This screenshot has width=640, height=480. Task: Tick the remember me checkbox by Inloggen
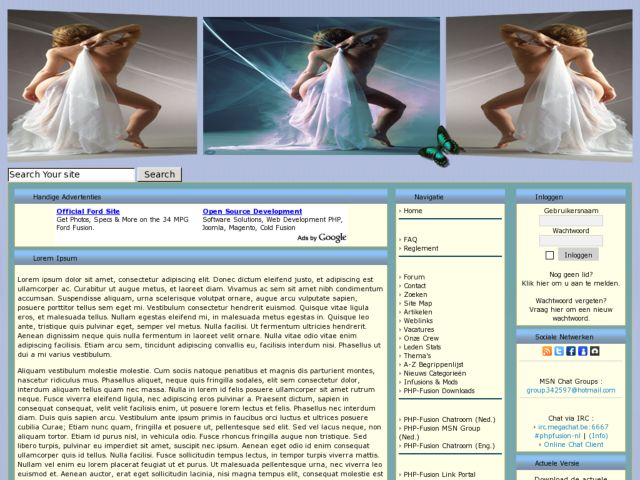point(549,256)
